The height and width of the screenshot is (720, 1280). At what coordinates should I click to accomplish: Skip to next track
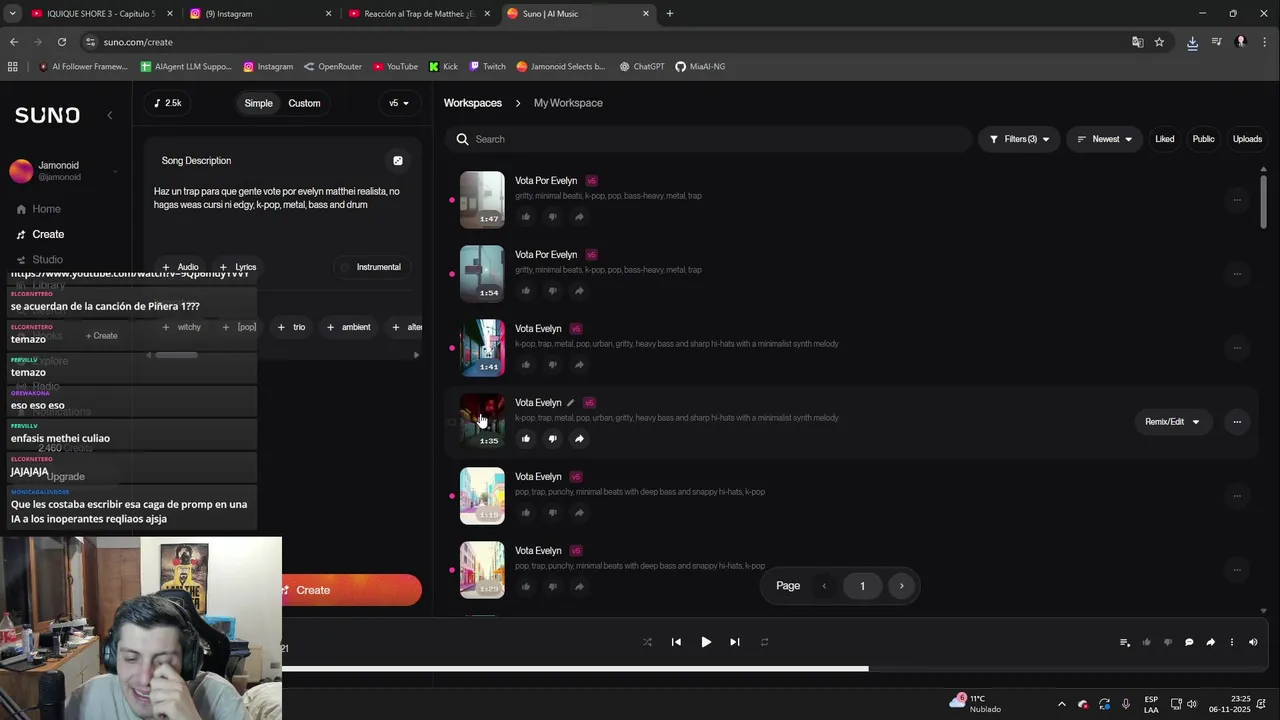[735, 642]
